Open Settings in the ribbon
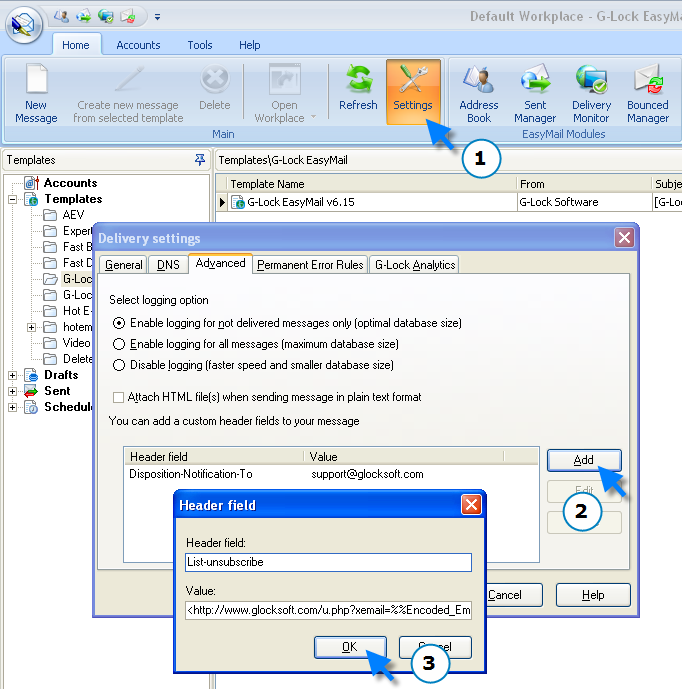The height and width of the screenshot is (689, 682). tap(413, 92)
